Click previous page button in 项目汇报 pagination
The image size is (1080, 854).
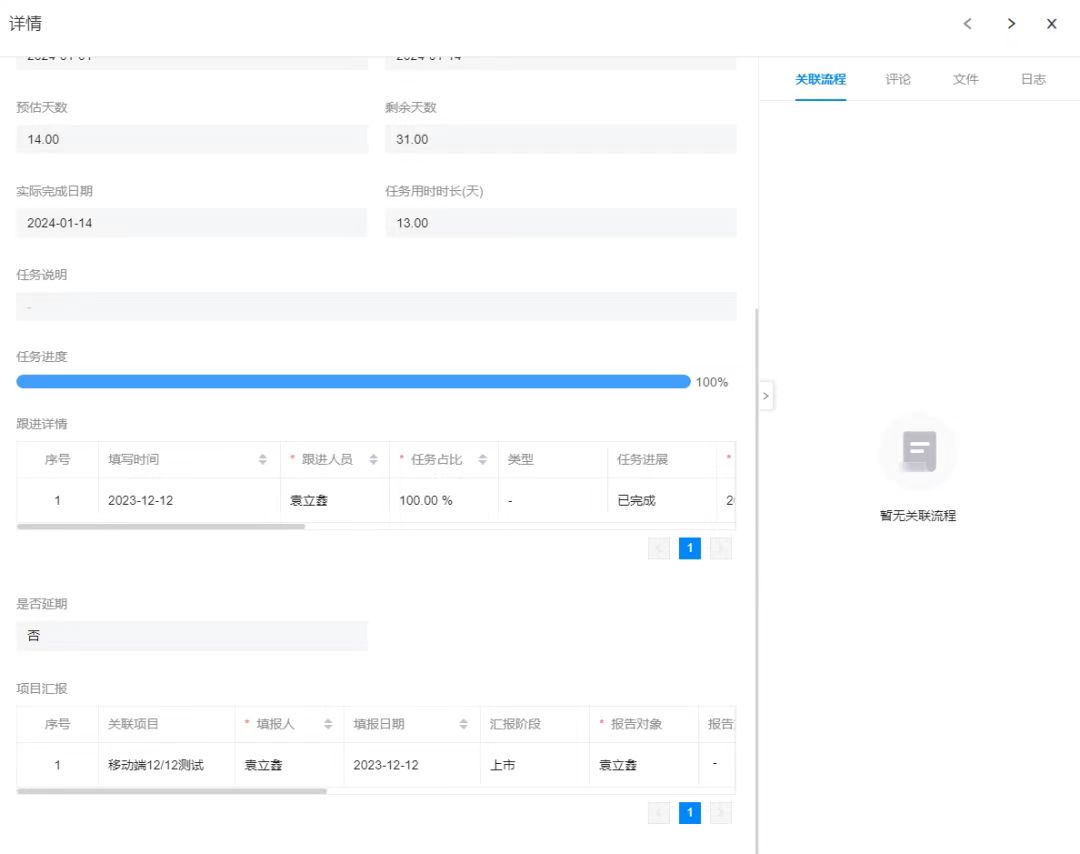tap(659, 813)
